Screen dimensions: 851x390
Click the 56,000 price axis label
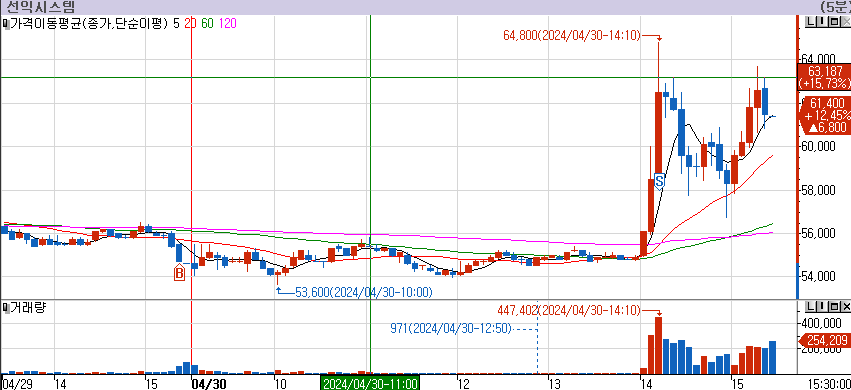click(818, 233)
